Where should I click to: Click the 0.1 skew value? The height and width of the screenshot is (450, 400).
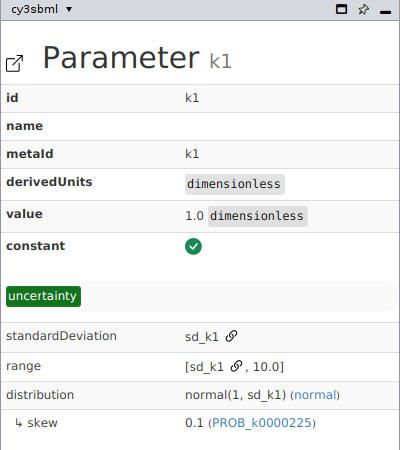(x=194, y=423)
